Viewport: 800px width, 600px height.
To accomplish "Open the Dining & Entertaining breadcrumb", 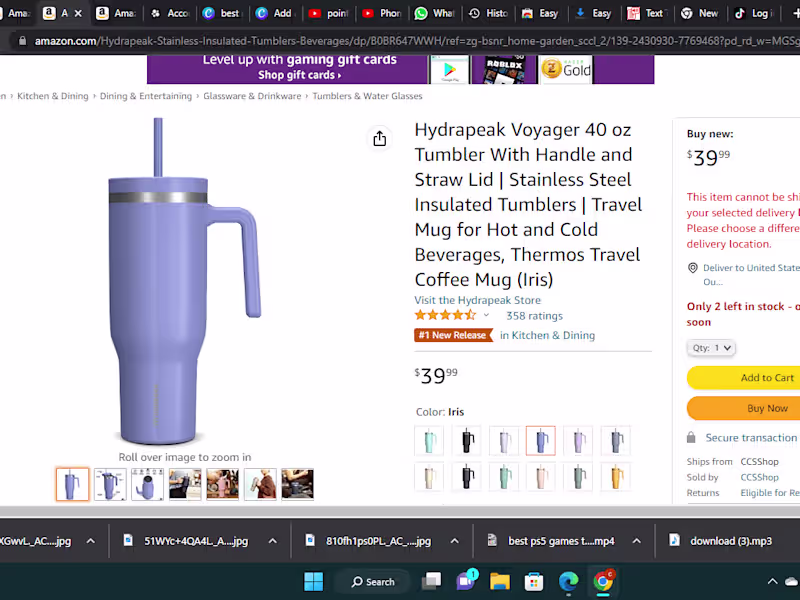I will click(x=146, y=96).
